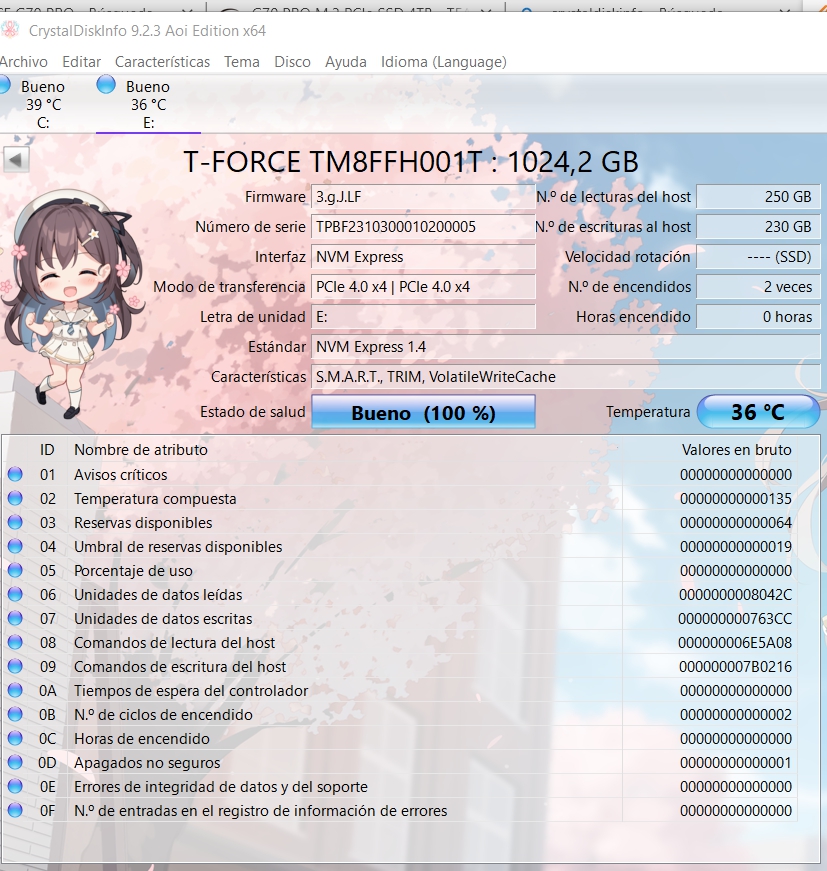Click status orb for Tiempos de espera del controlador
This screenshot has height=871, width=827.
15,690
